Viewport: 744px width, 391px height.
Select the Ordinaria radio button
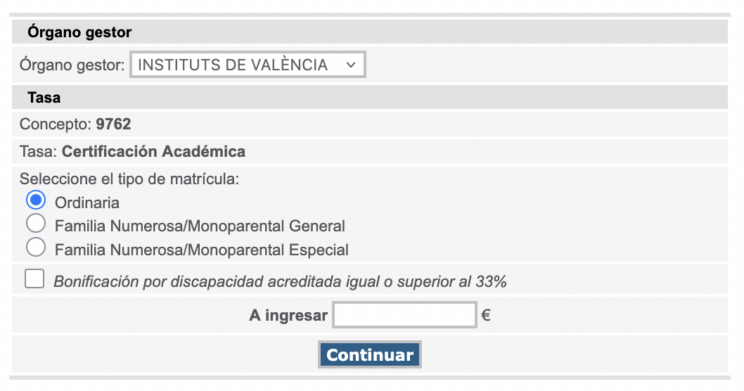coord(36,200)
